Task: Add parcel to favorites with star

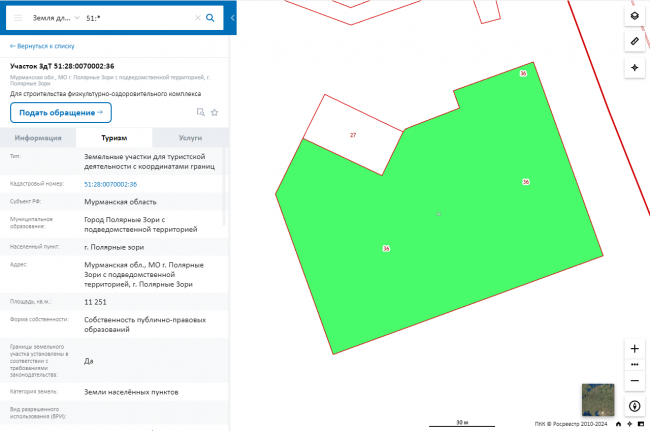Action: (x=214, y=112)
